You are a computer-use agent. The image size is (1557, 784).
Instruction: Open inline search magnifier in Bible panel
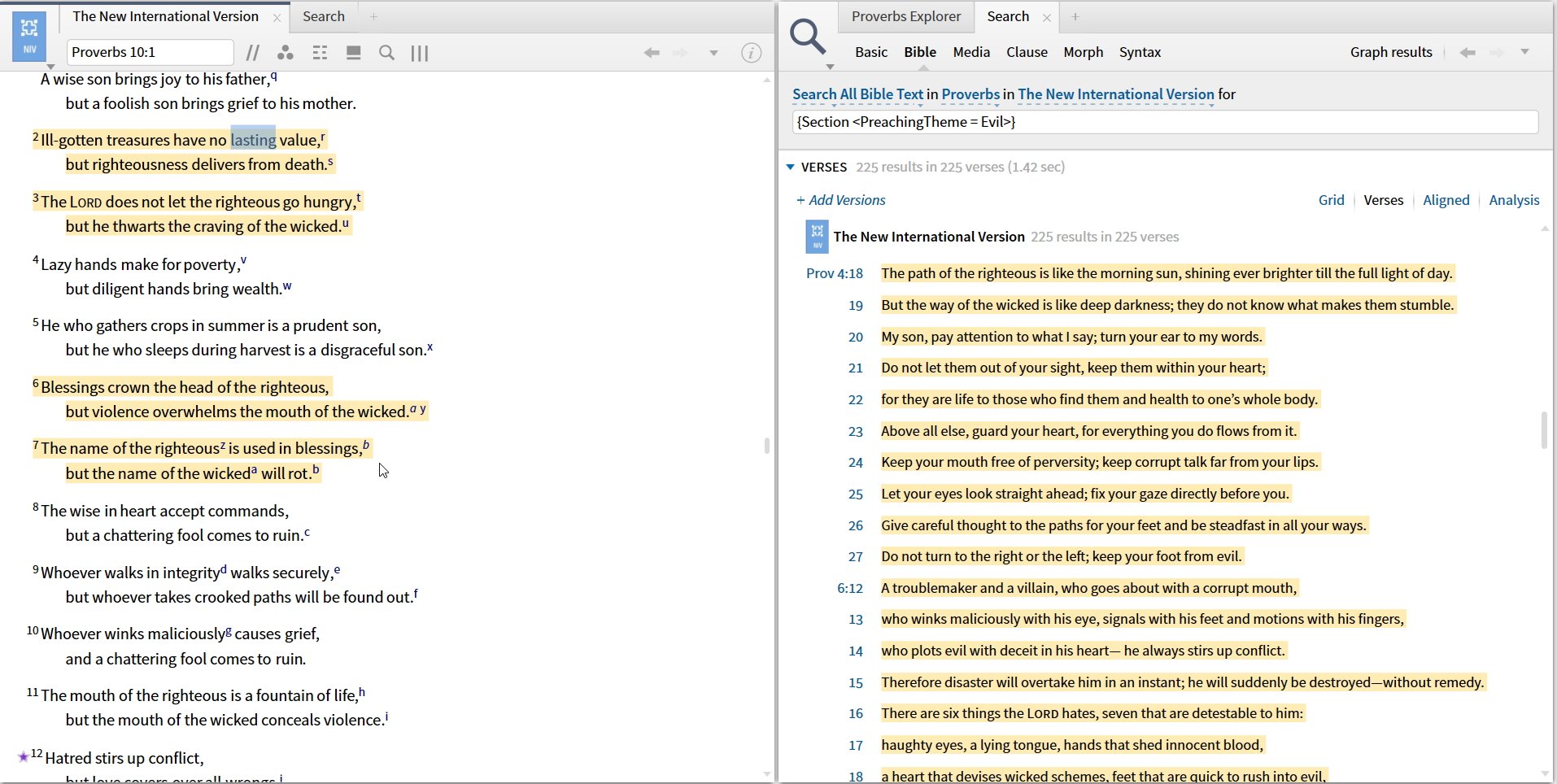pos(387,53)
